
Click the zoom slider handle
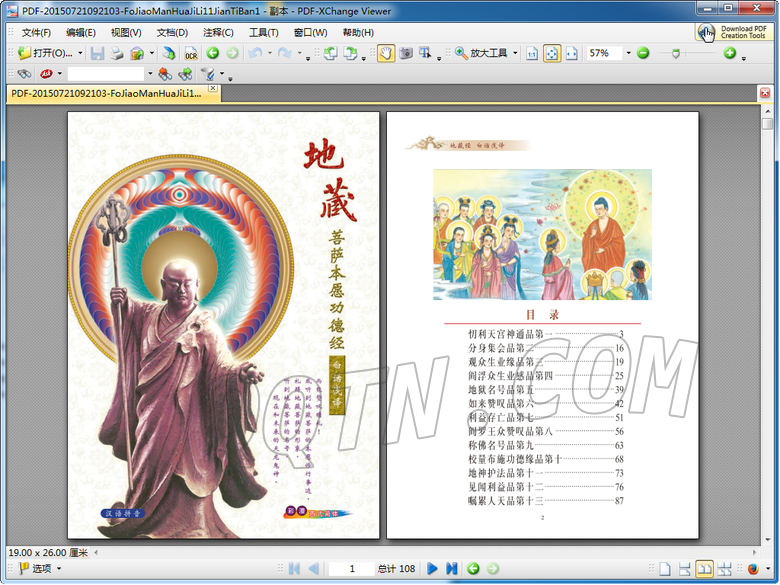[x=675, y=53]
